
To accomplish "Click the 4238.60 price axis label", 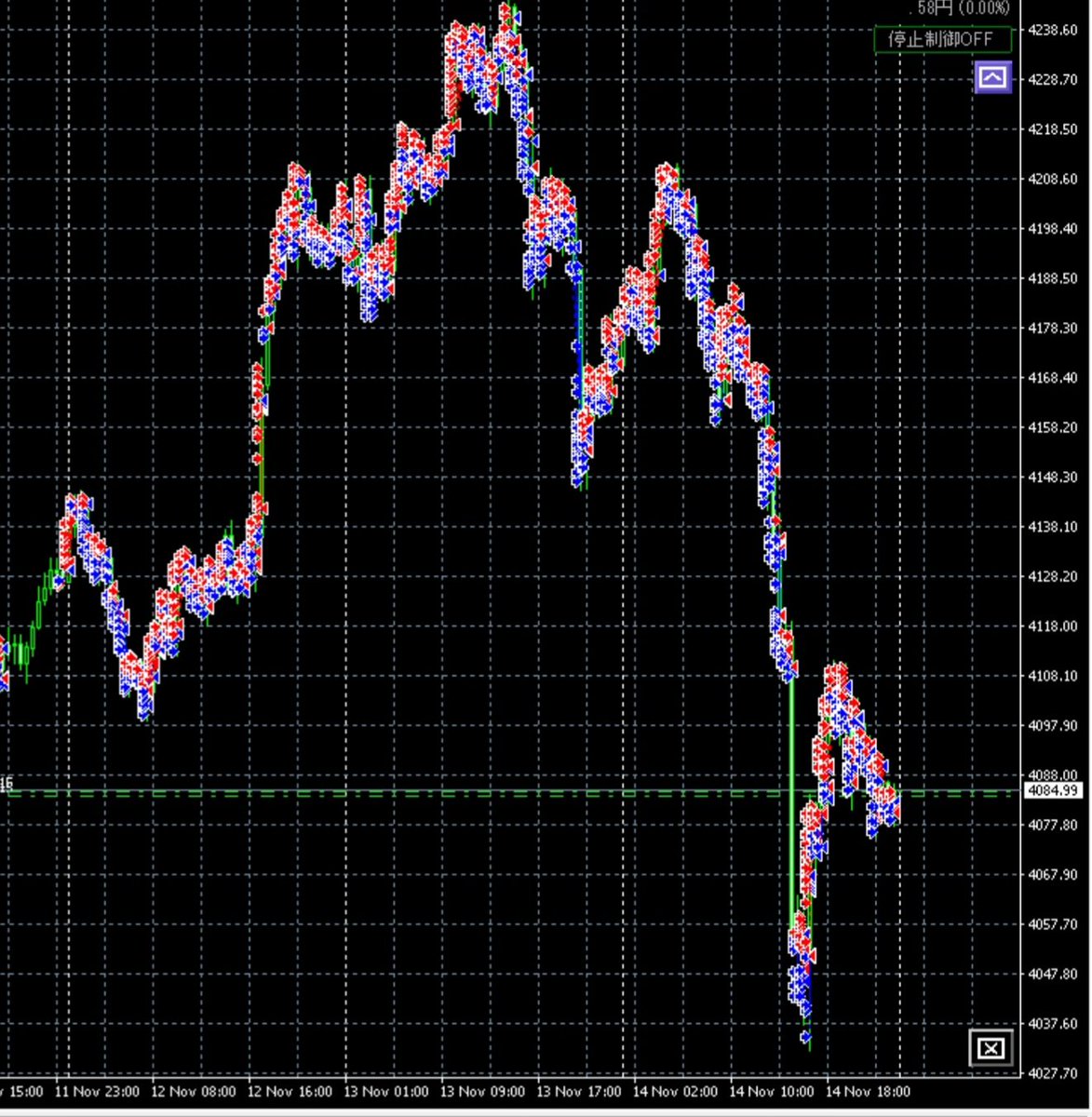I will [x=1053, y=30].
